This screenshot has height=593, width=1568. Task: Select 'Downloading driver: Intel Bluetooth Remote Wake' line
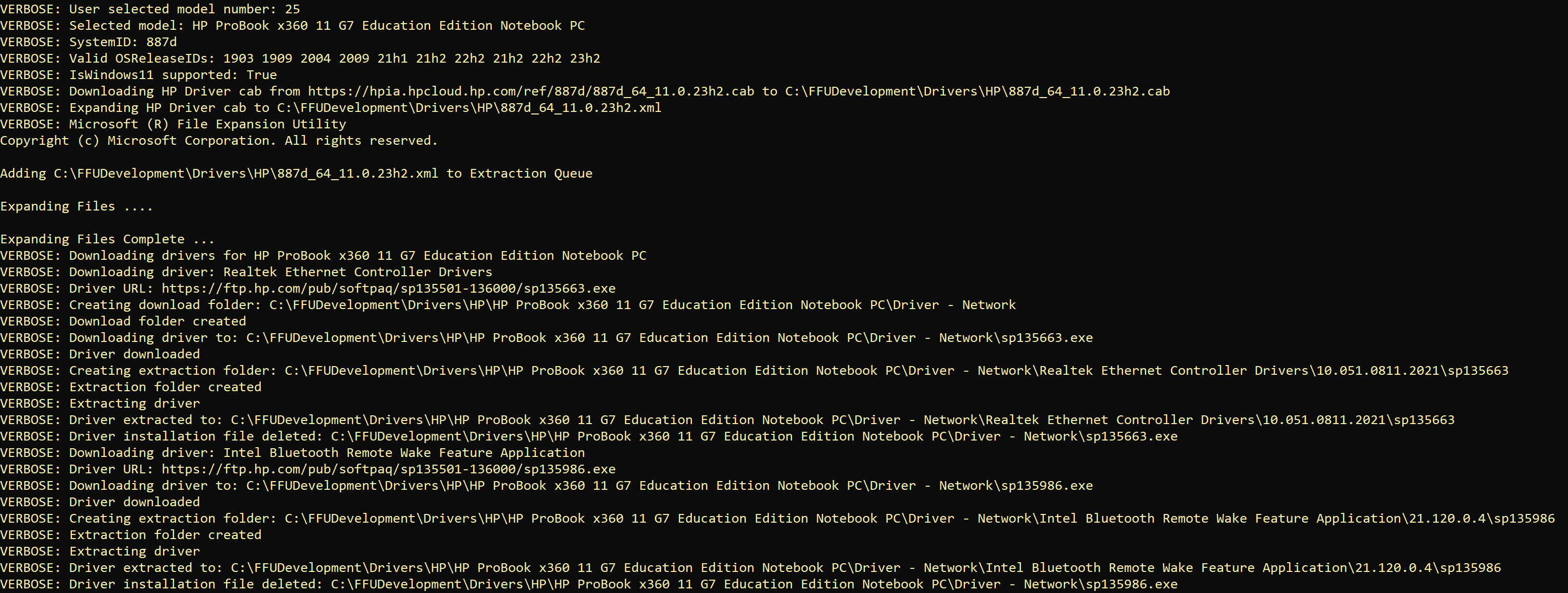point(293,453)
